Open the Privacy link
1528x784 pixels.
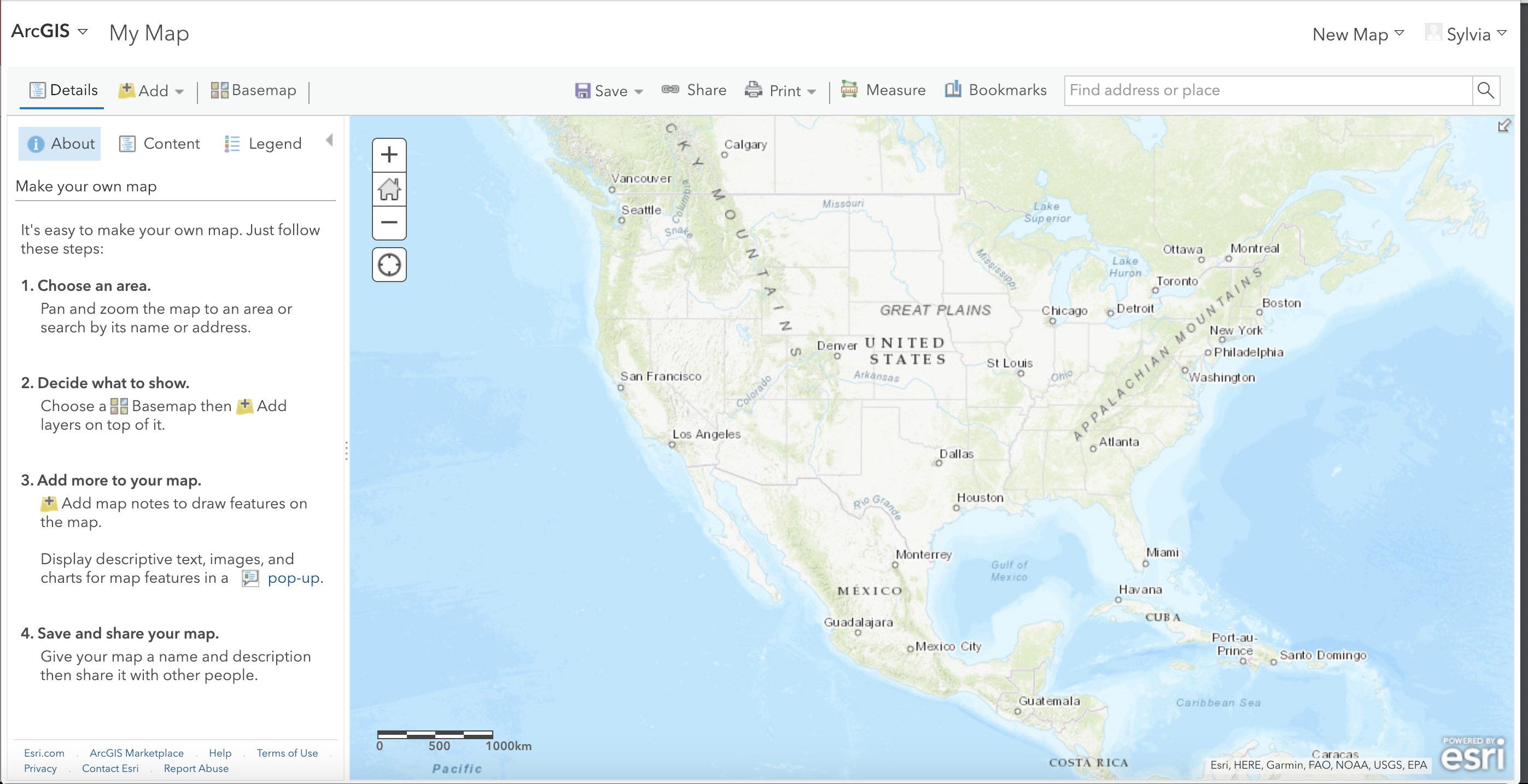[x=40, y=769]
